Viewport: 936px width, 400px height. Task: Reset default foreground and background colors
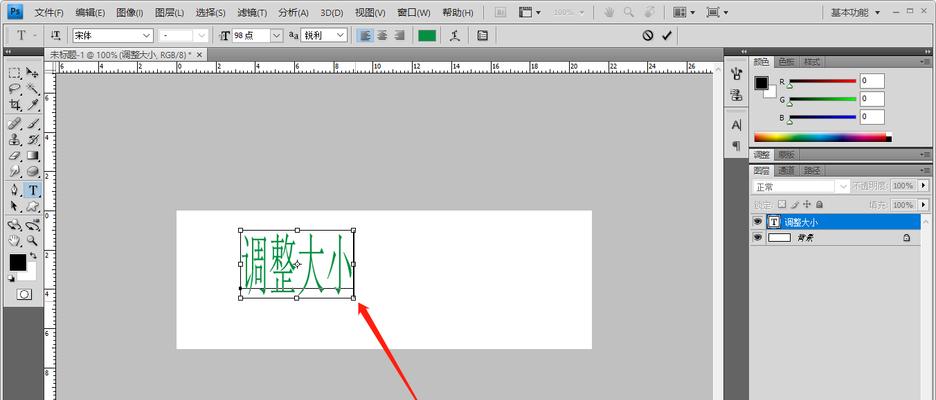coord(11,278)
